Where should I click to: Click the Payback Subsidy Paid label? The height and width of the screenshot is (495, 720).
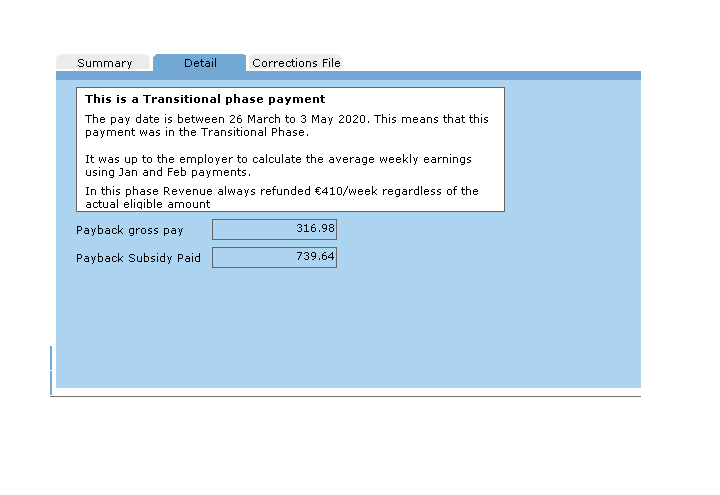pos(138,258)
